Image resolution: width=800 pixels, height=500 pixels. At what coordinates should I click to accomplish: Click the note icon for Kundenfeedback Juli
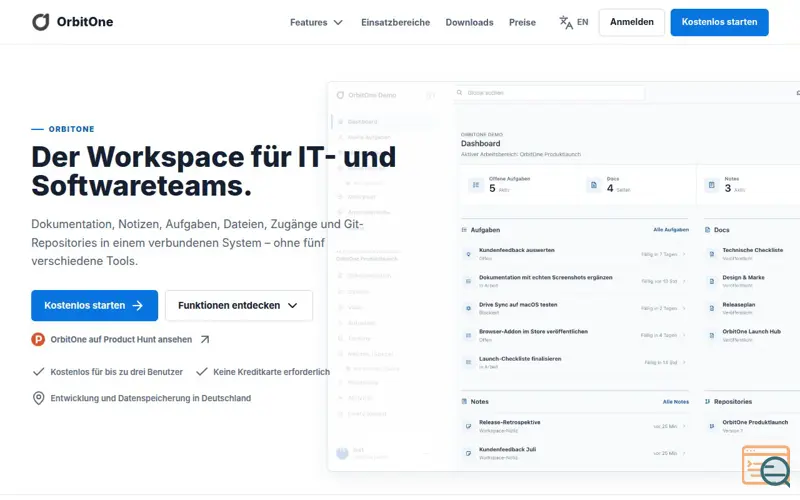[x=468, y=453]
